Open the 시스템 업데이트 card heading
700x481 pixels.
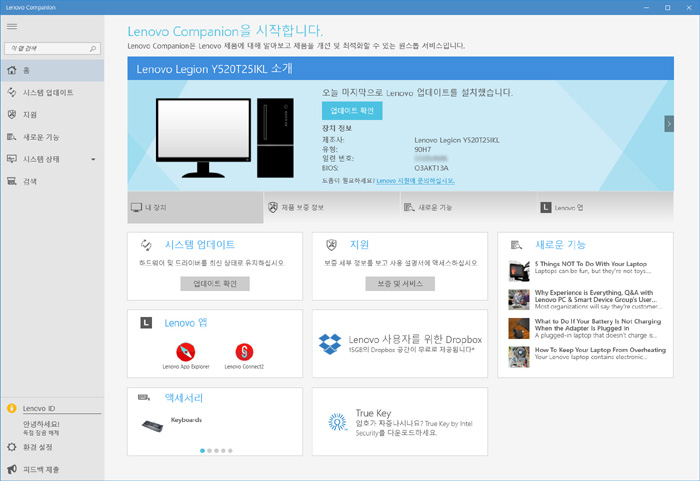click(x=200, y=245)
